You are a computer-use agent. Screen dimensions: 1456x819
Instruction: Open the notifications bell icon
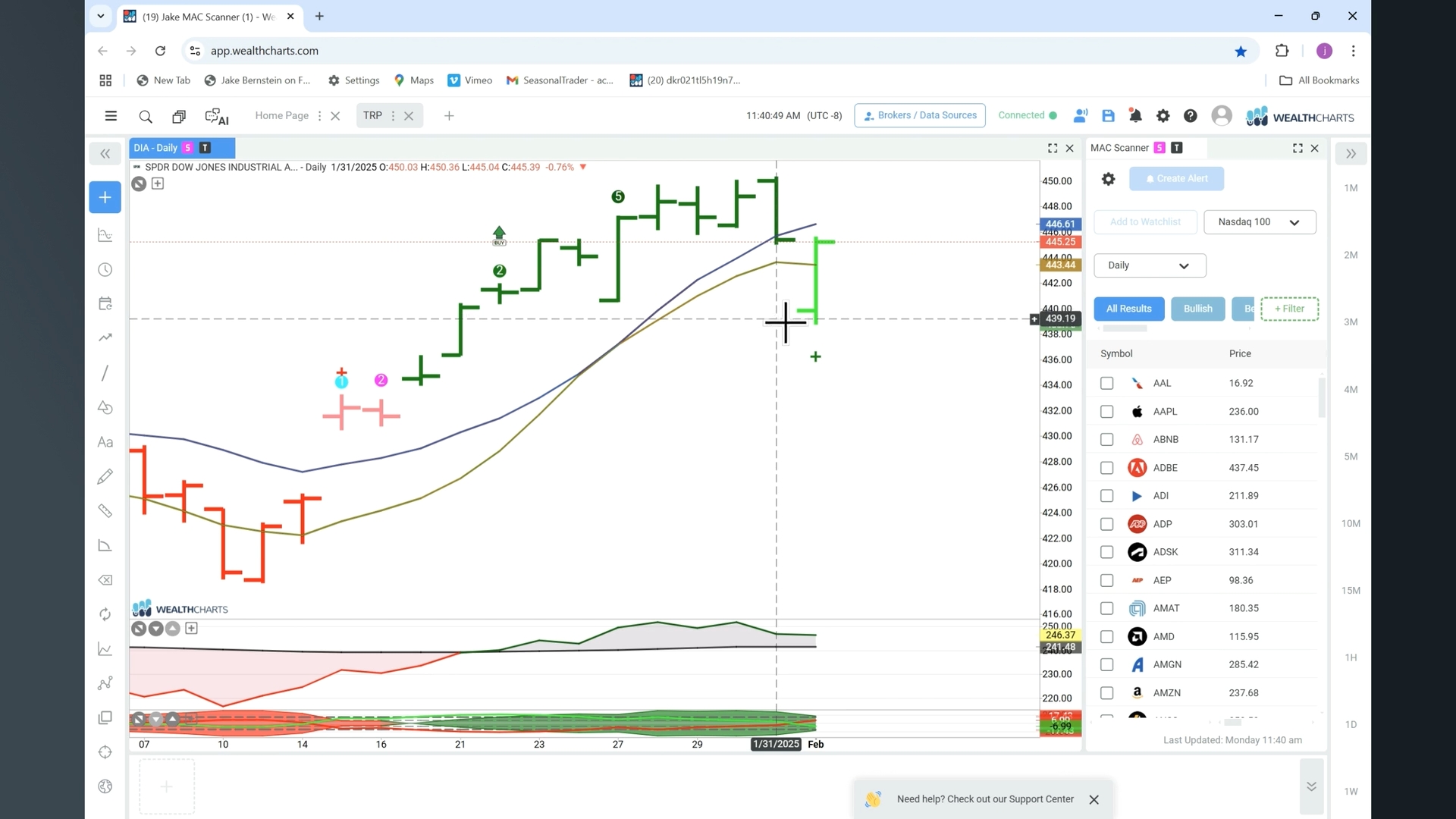(x=1135, y=116)
